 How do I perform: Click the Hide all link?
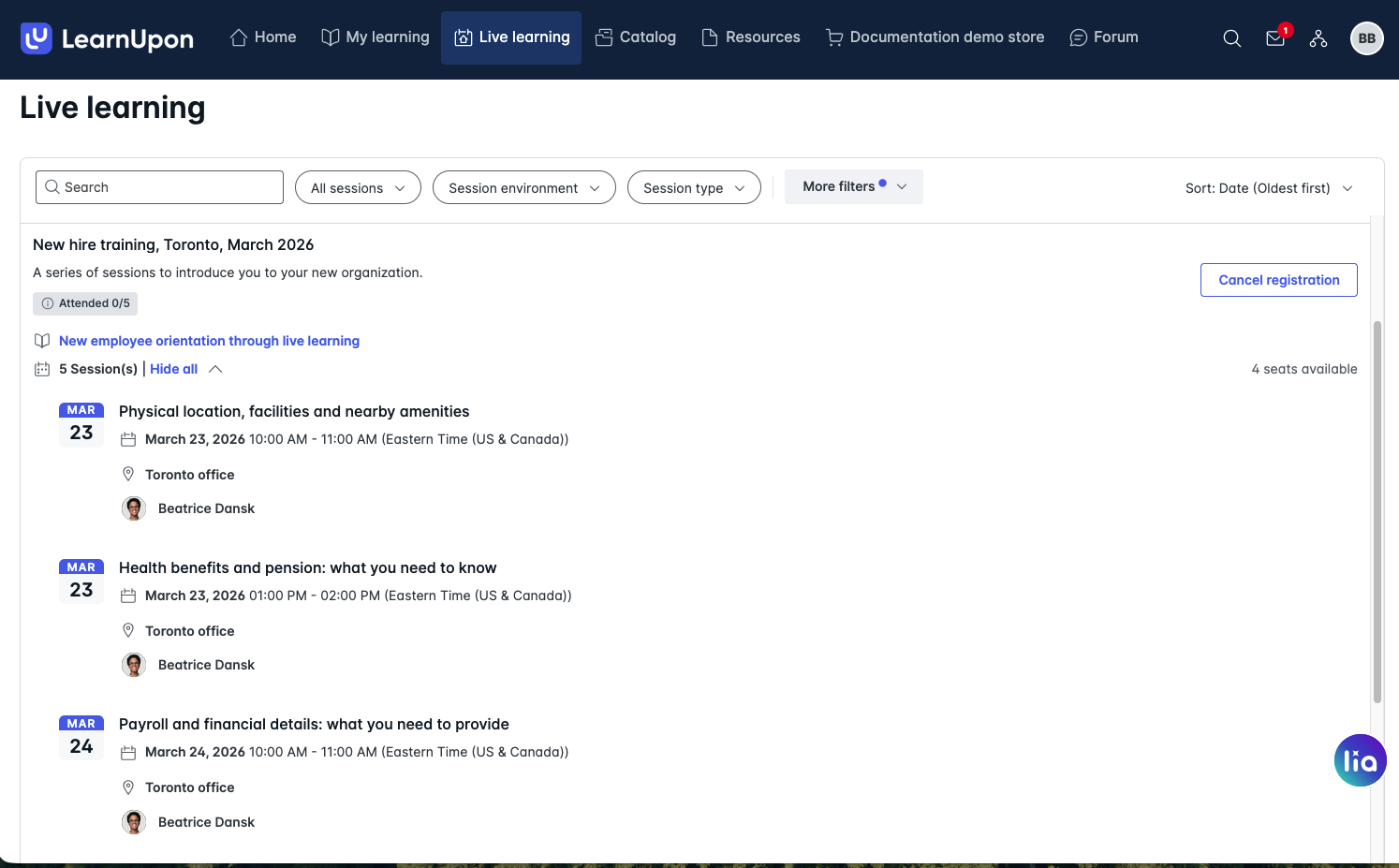(174, 369)
